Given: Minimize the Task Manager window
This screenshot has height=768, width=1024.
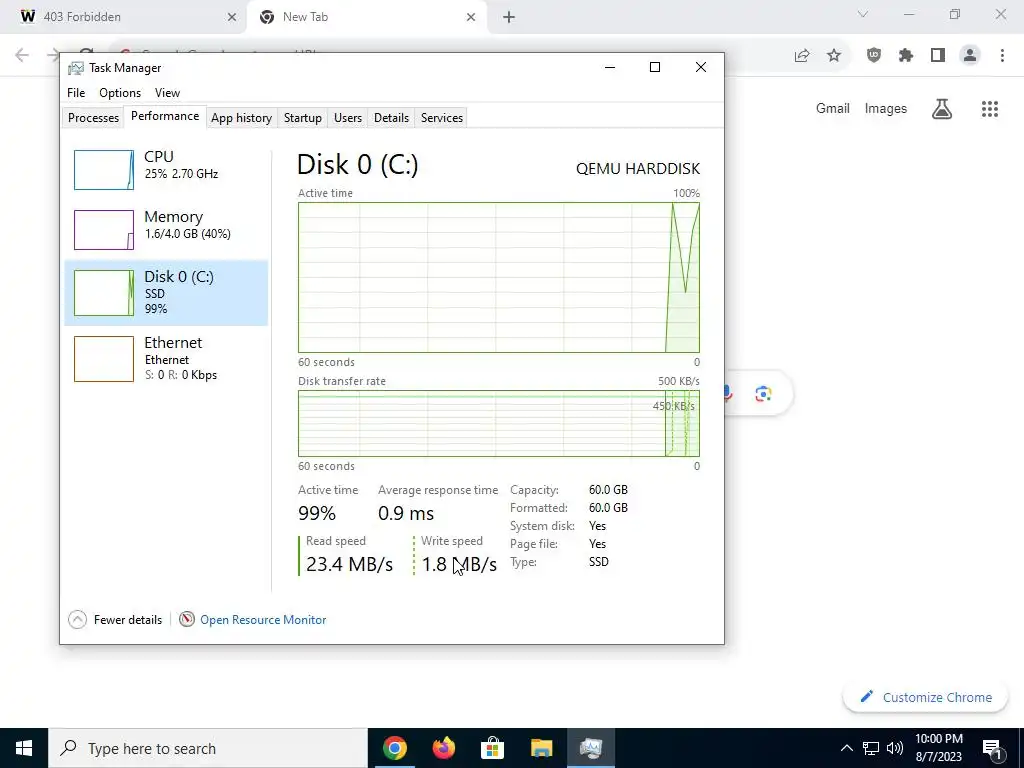Looking at the screenshot, I should [610, 67].
